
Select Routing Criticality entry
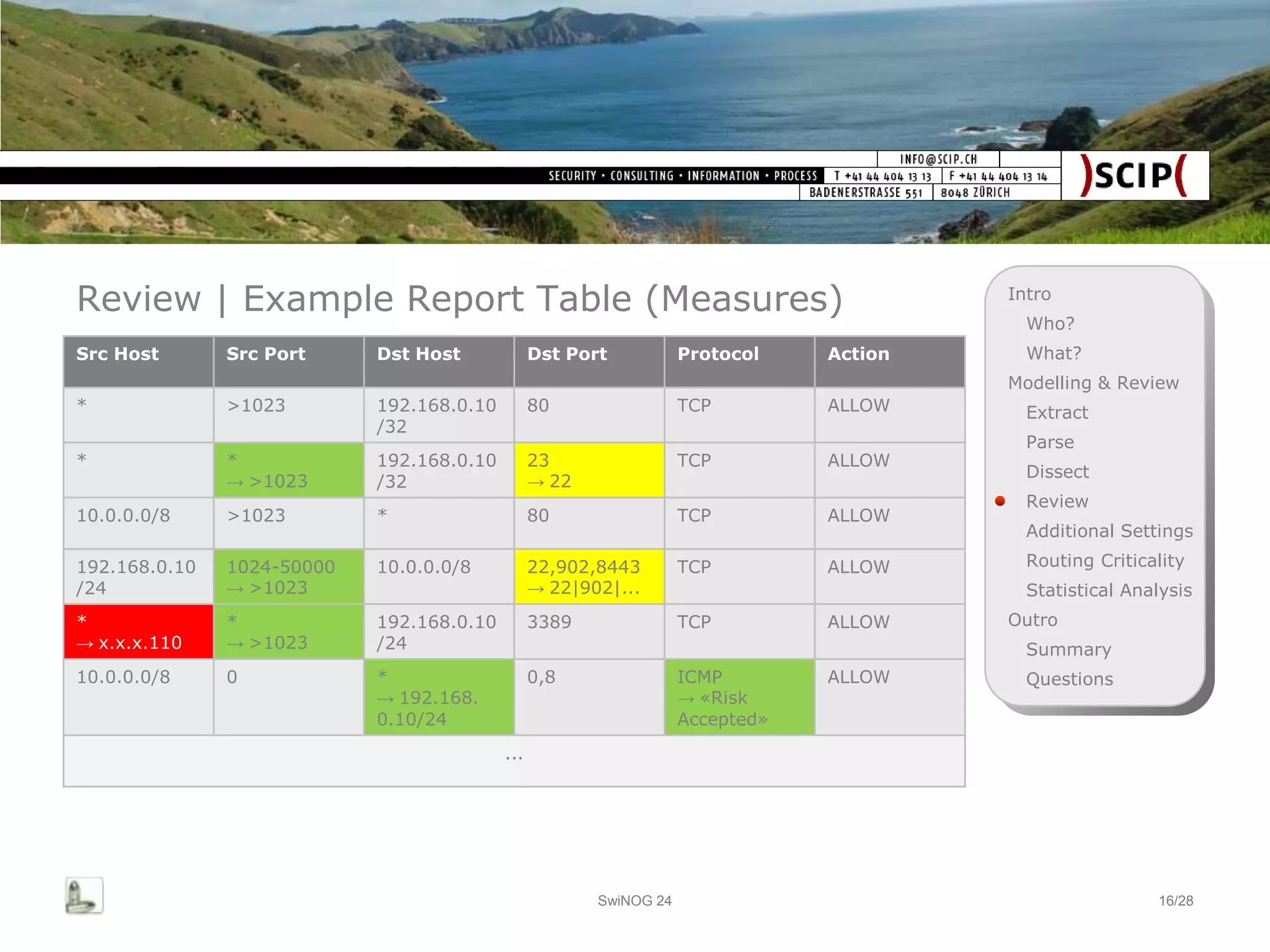(x=1104, y=561)
